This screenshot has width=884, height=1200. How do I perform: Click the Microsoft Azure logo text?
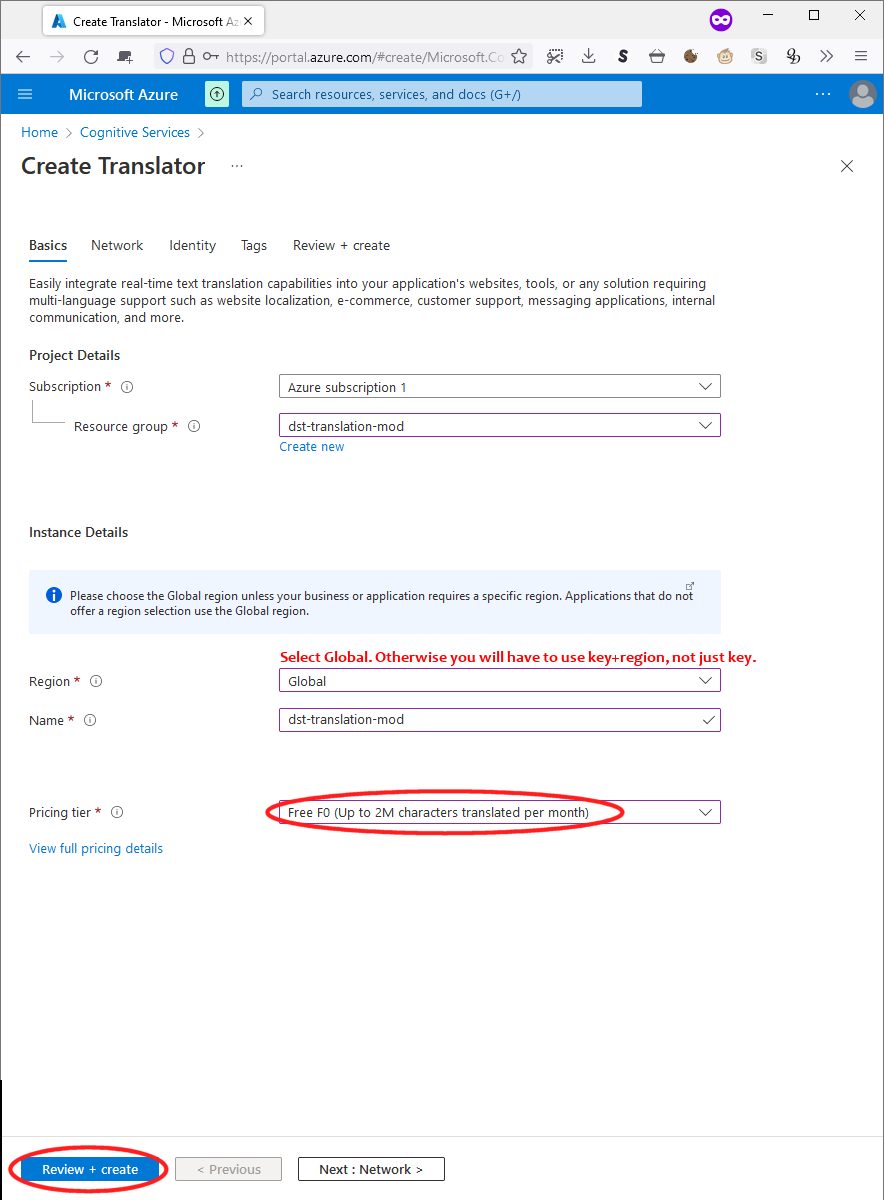pyautogui.click(x=123, y=95)
